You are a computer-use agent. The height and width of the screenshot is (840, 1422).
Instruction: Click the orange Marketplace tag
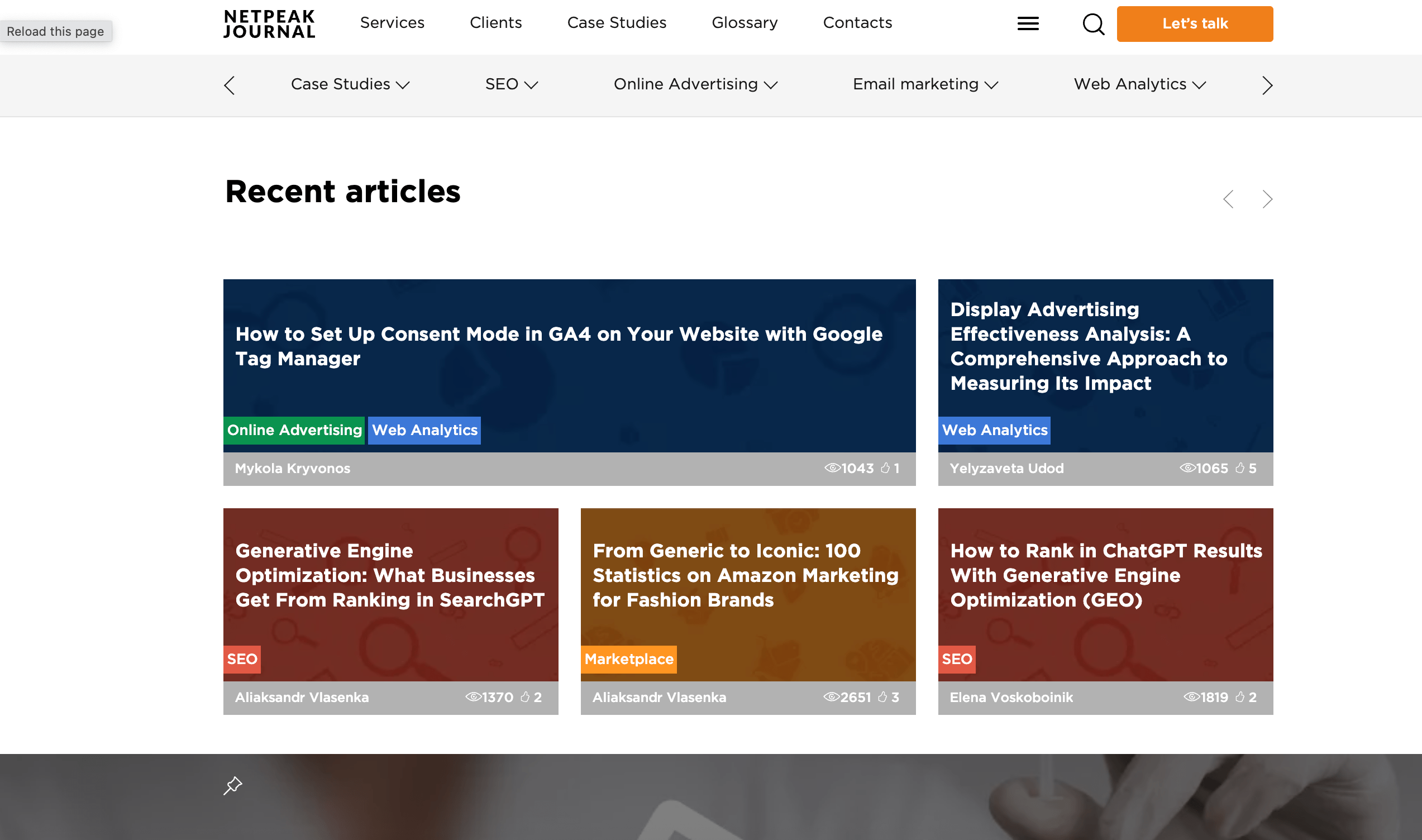[x=628, y=659]
